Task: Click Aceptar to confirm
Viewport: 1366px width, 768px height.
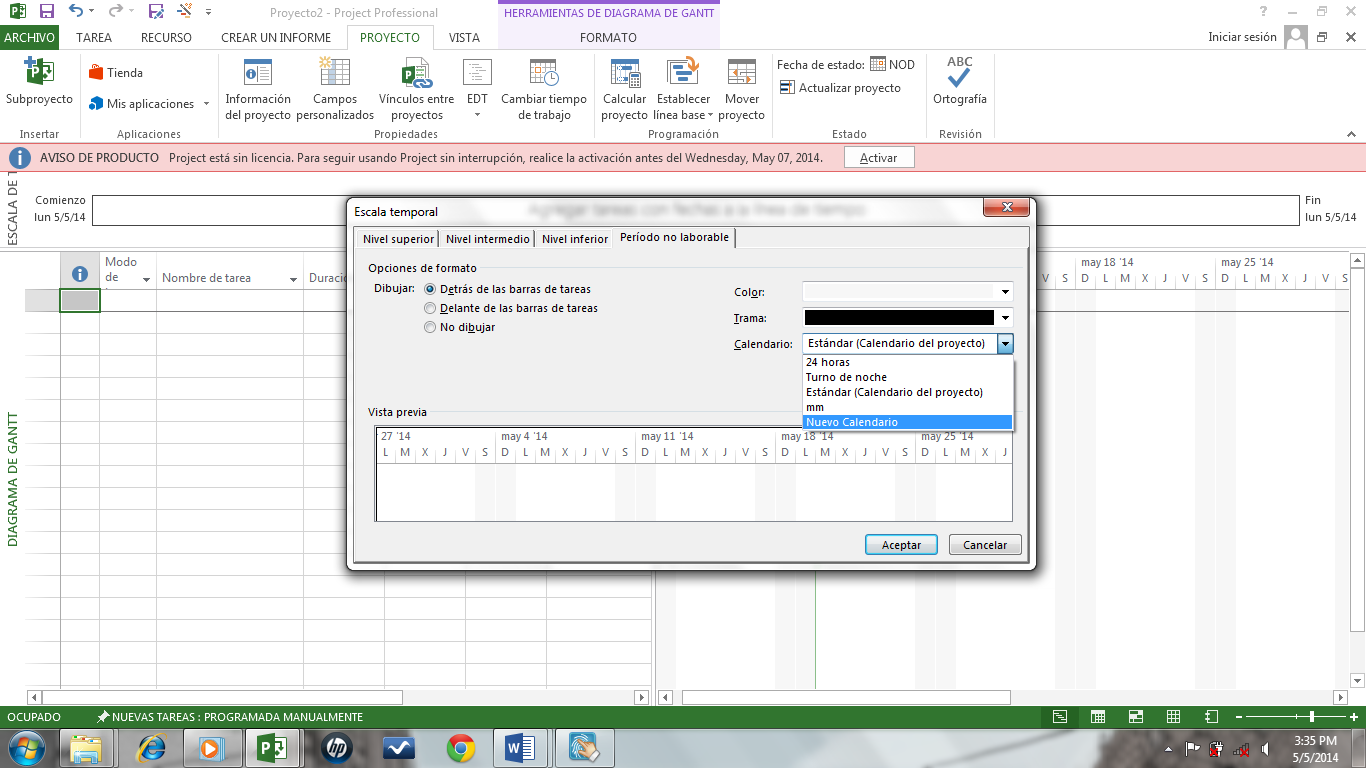Action: tap(901, 545)
